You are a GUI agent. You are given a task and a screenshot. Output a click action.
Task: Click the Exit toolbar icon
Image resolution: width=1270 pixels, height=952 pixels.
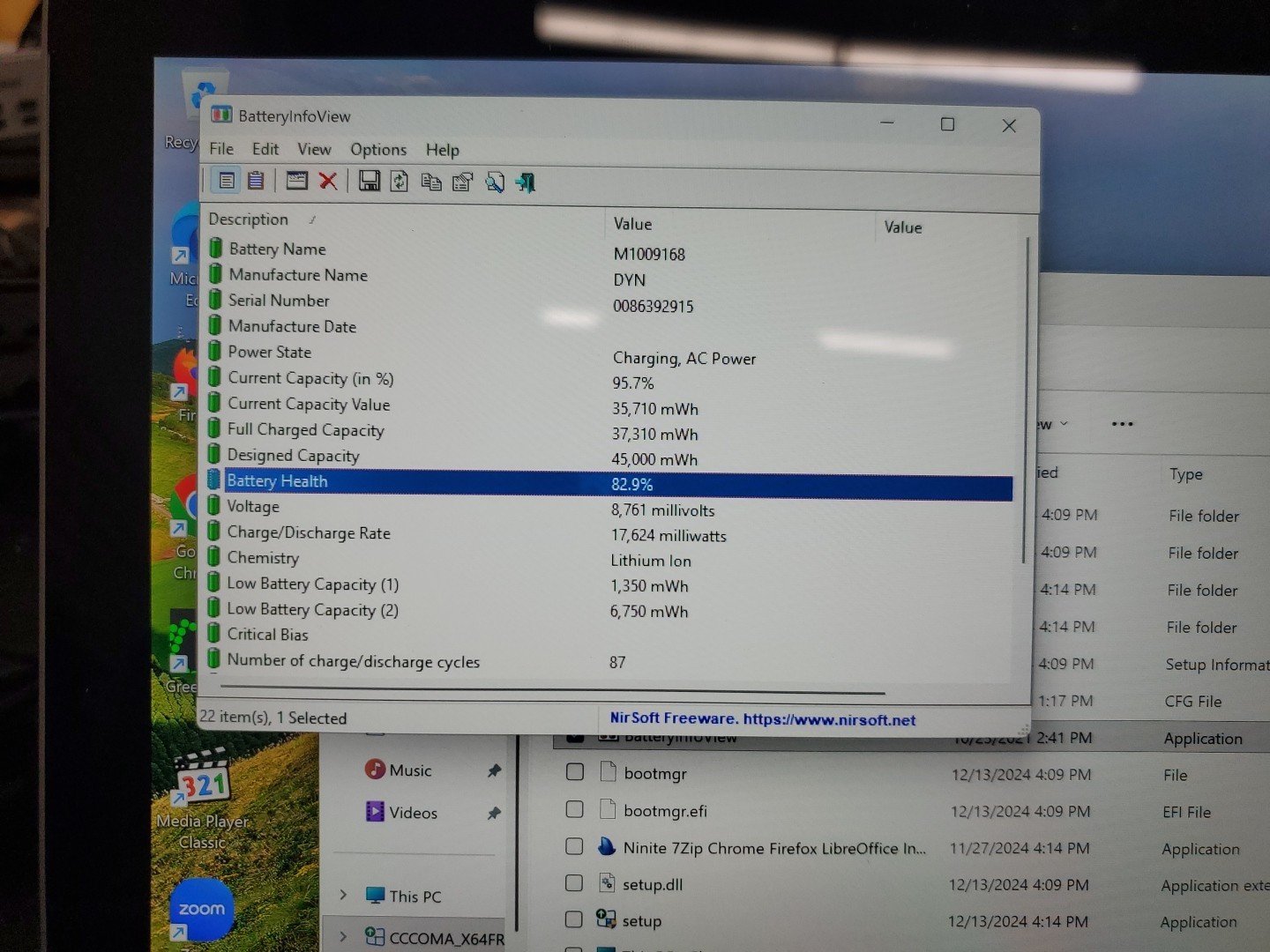pos(526,182)
